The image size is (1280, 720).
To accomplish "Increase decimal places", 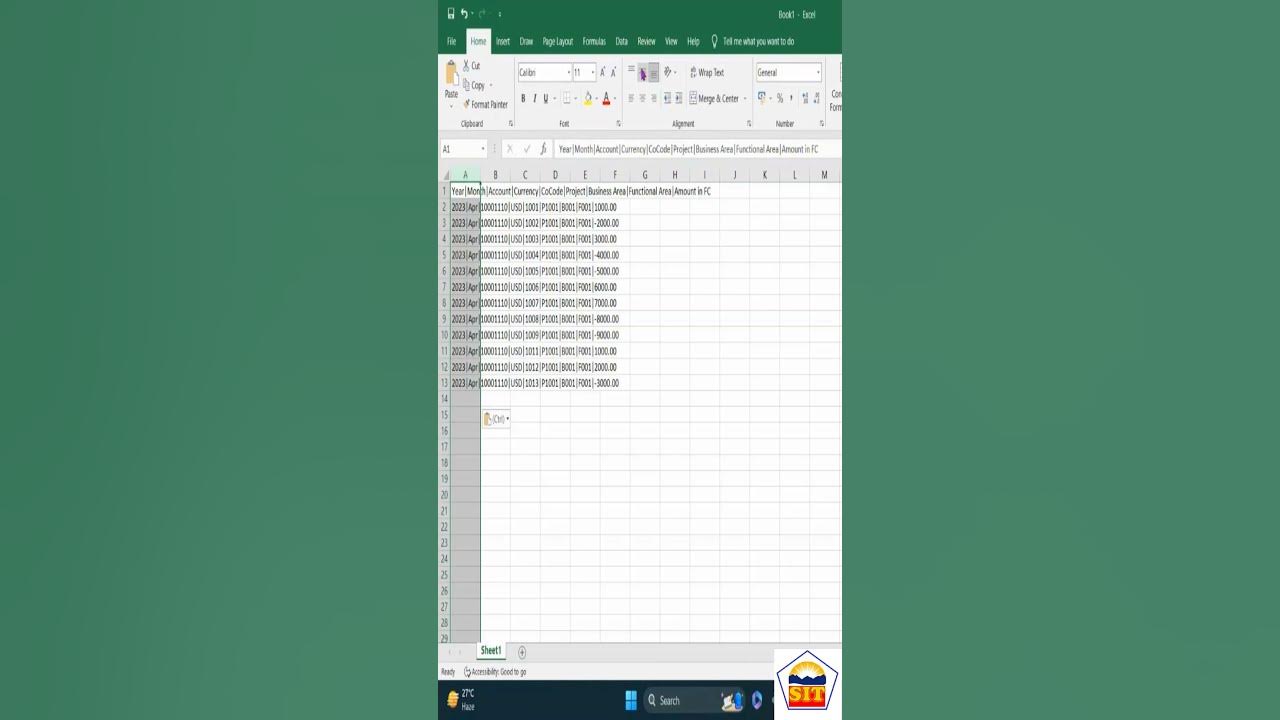I will 805,98.
